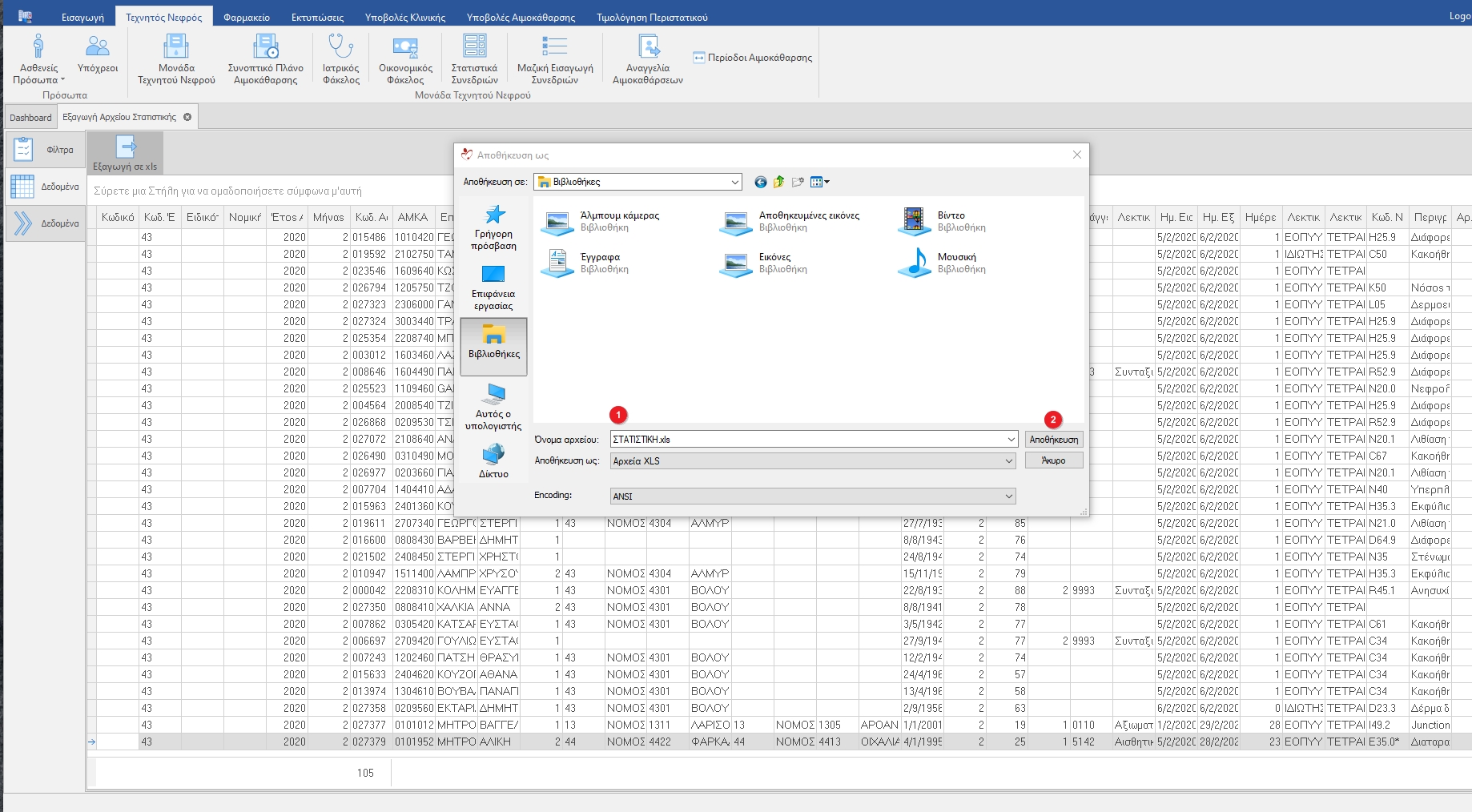Viewport: 1472px width, 812px height.
Task: Expand the Αποθήκευση σε location dropdown
Action: point(734,183)
